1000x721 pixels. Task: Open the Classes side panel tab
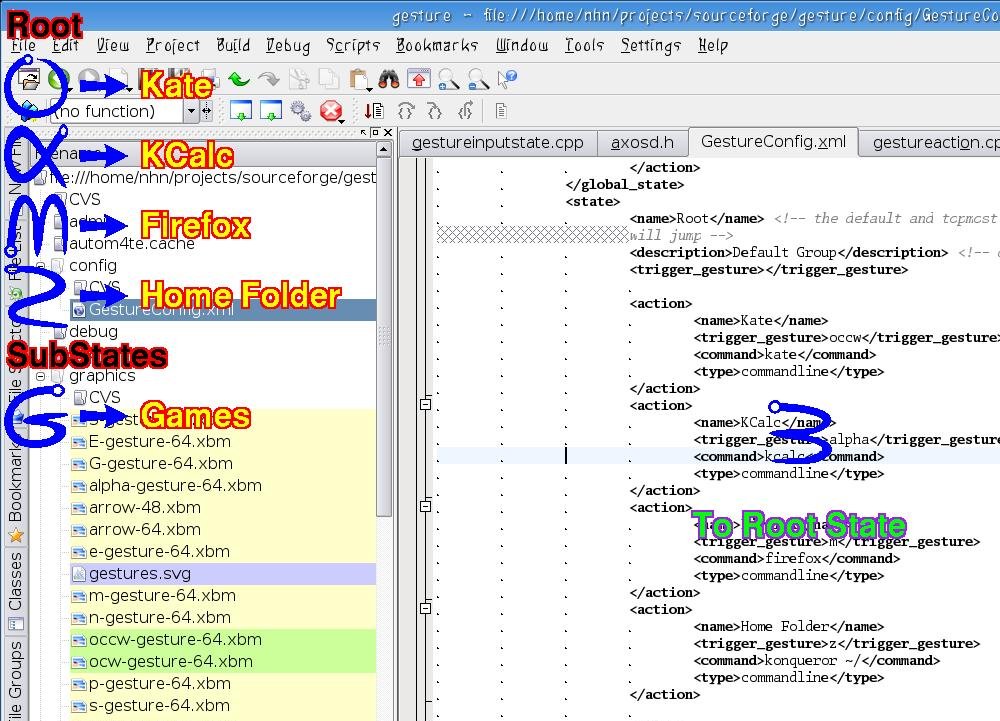(15, 590)
